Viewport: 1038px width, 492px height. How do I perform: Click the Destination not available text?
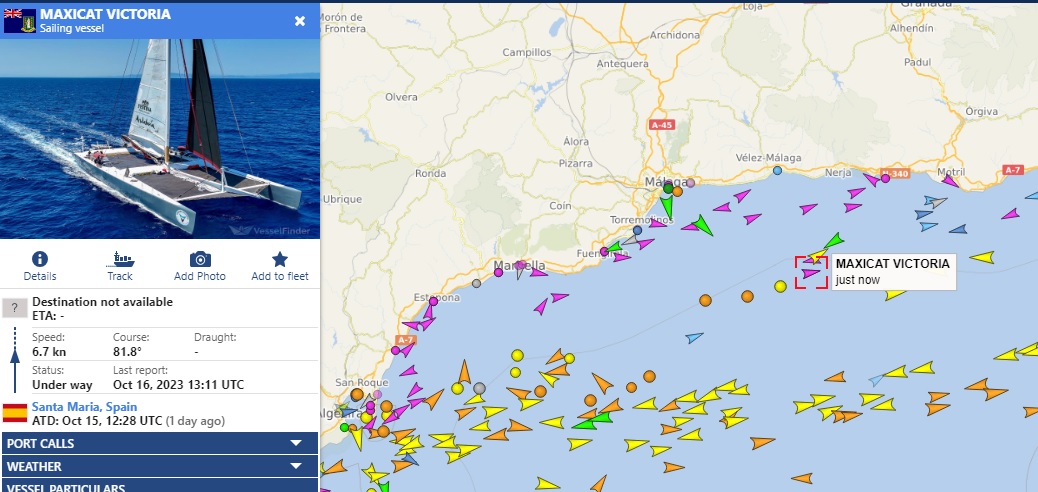tap(103, 302)
